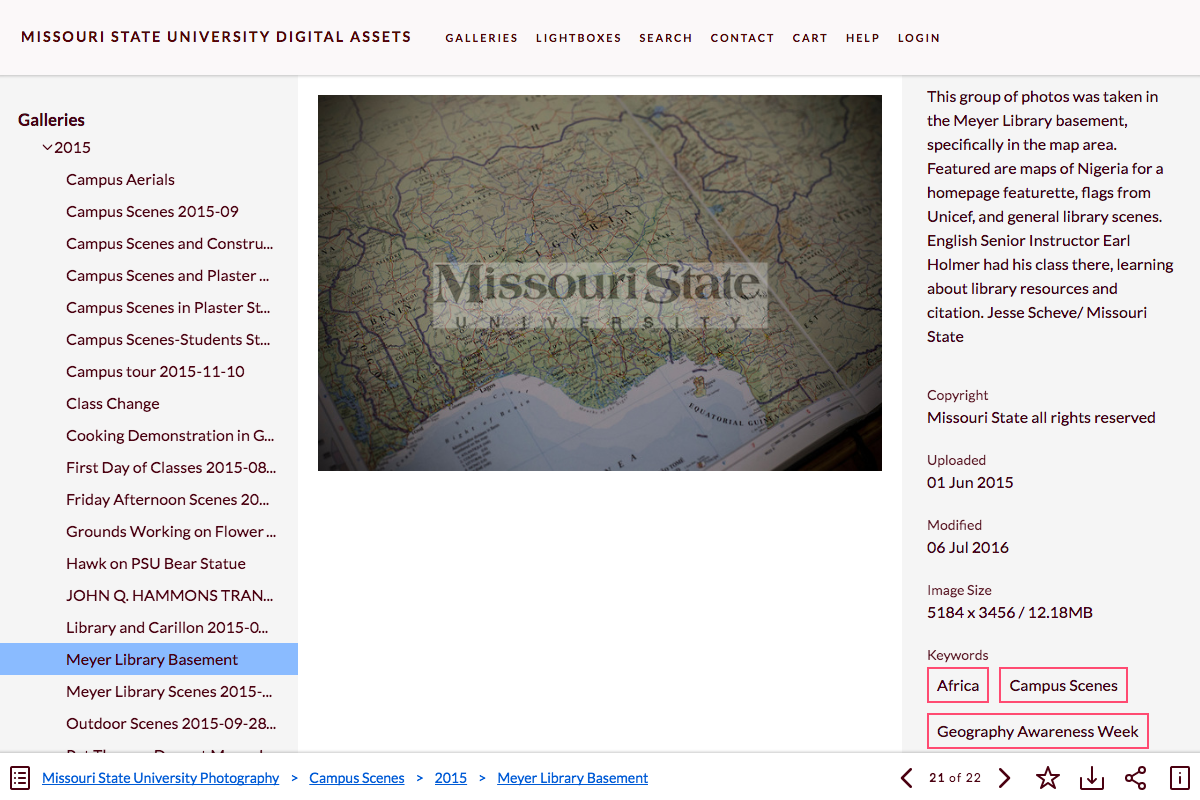Click the '06 Jul 2016' modified date

click(x=968, y=548)
